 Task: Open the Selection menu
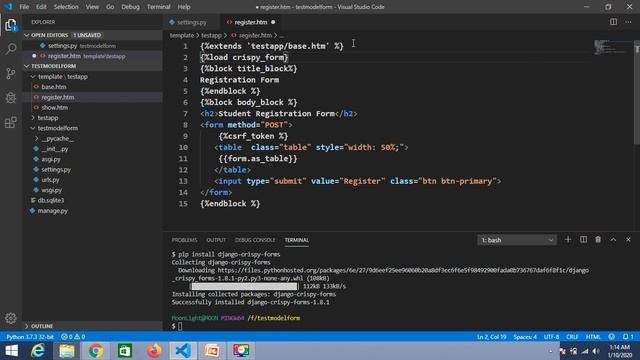(66, 7)
